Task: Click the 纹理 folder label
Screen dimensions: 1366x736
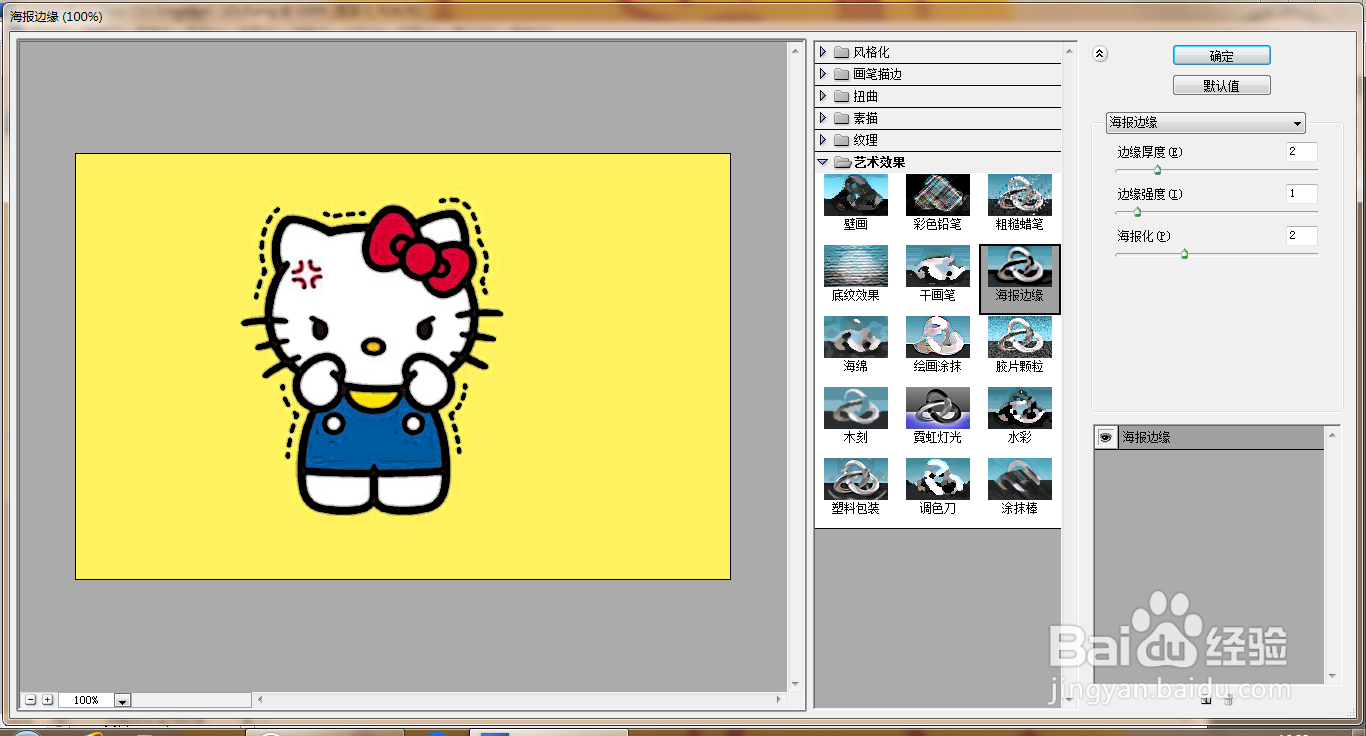Action: point(865,140)
